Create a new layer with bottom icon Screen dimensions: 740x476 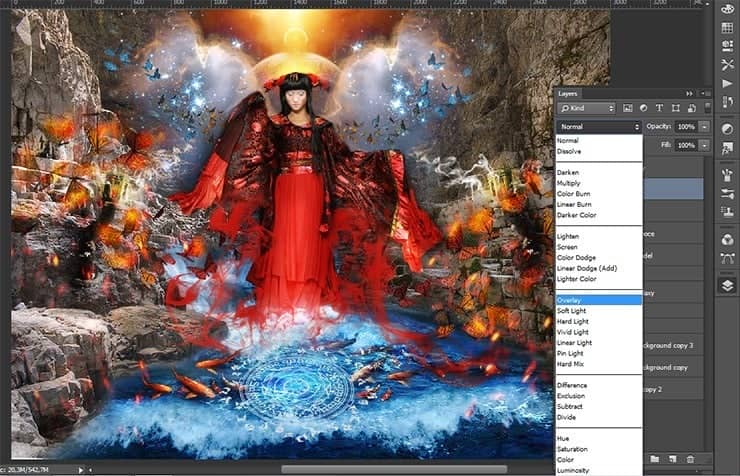point(673,459)
